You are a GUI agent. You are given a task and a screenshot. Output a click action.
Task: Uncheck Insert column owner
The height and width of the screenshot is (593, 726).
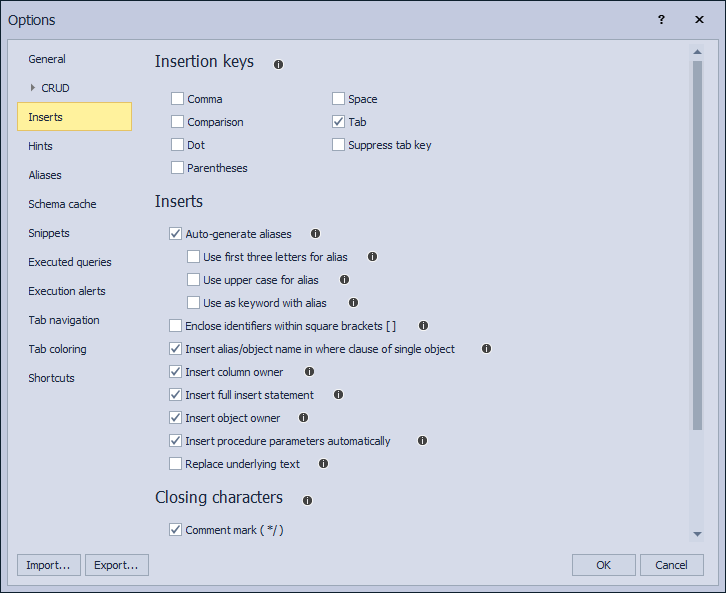(x=175, y=372)
